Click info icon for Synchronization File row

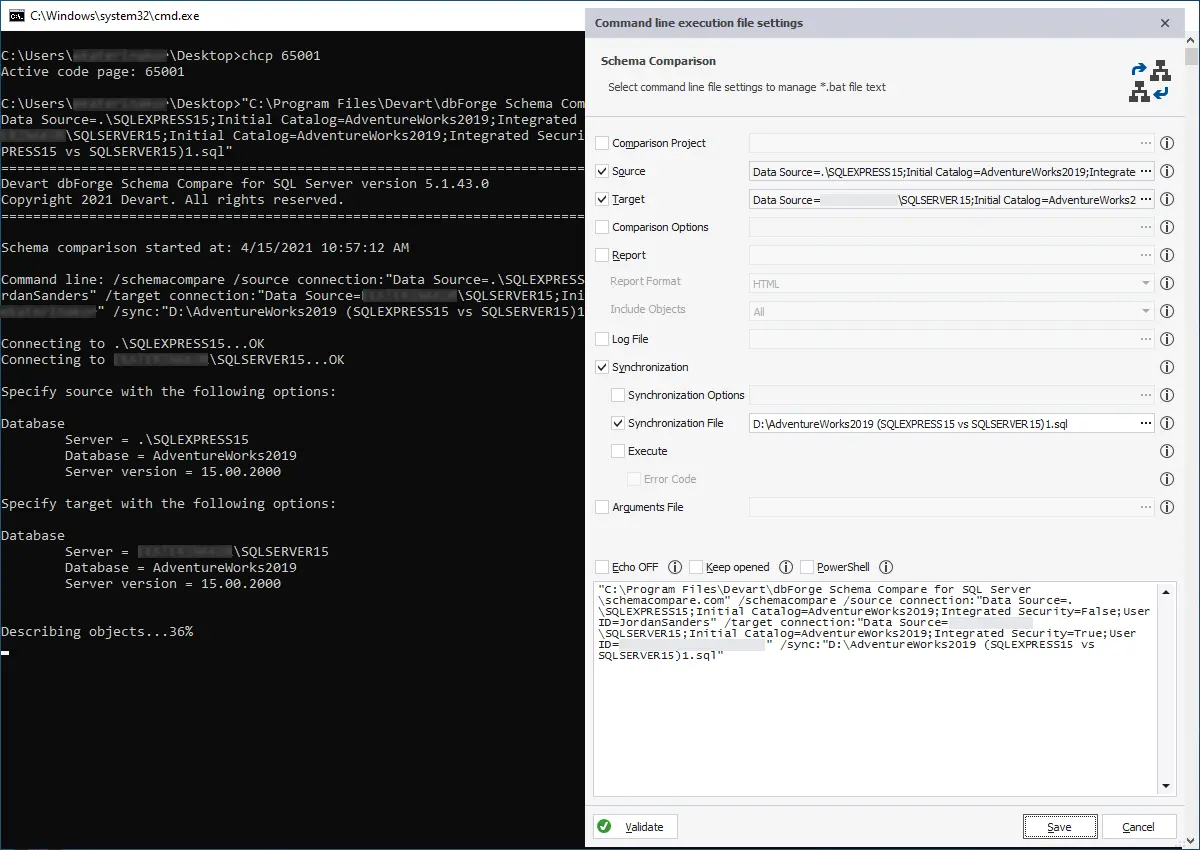(1166, 423)
